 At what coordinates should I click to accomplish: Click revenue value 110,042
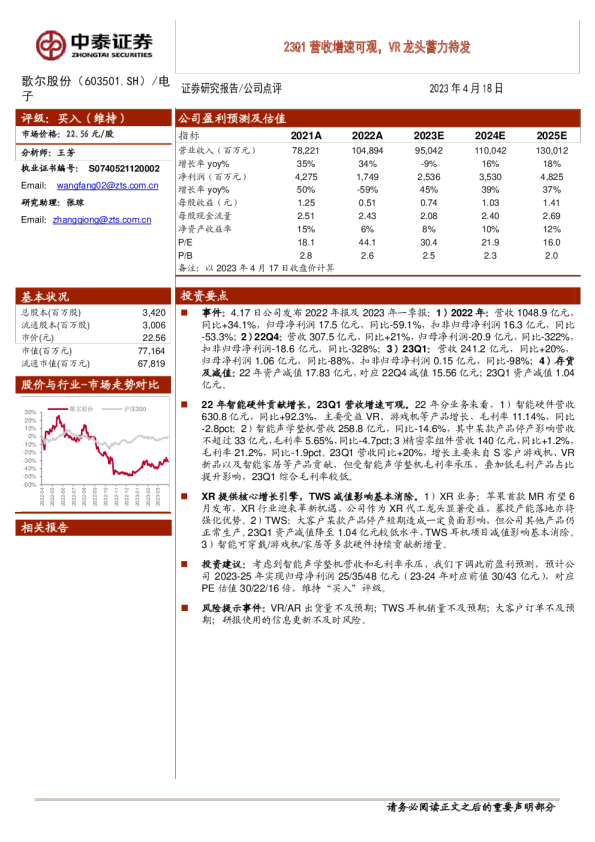pyautogui.click(x=490, y=151)
